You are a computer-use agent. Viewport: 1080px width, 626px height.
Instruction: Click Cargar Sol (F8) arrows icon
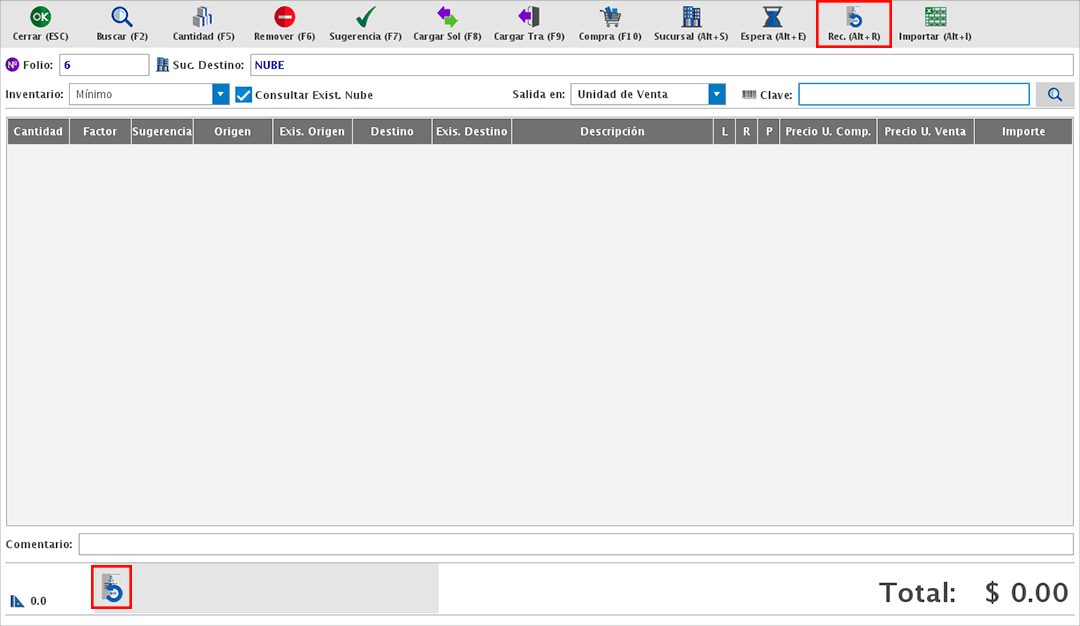click(x=447, y=17)
